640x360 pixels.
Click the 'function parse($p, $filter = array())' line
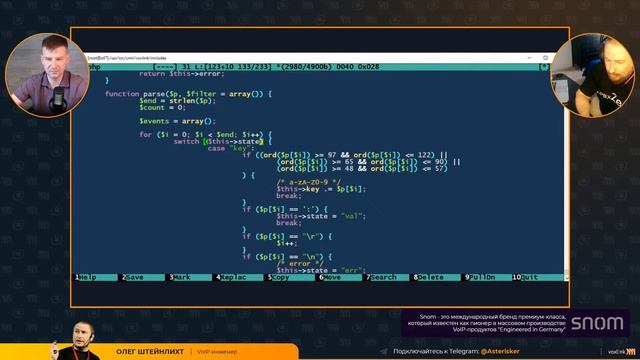tap(189, 94)
